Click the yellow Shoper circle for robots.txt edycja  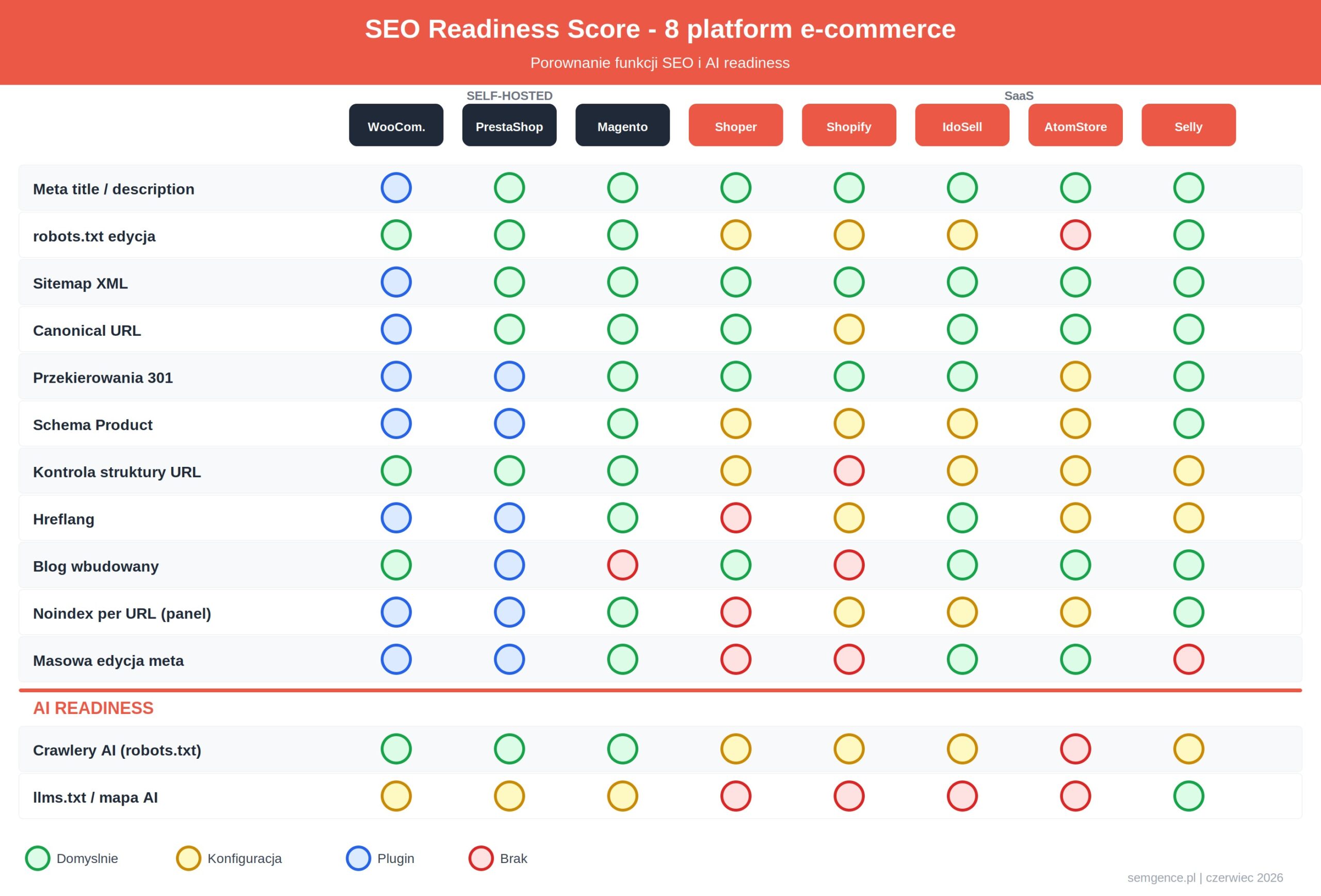coord(735,235)
